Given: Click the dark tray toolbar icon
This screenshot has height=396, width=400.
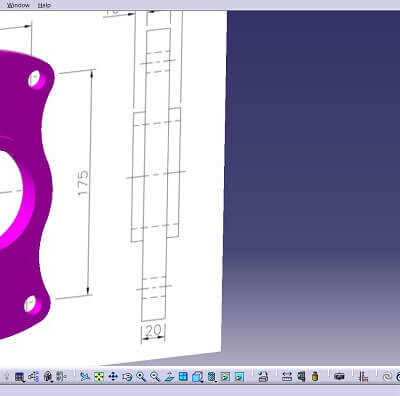Looking at the screenshot, I should 339,377.
